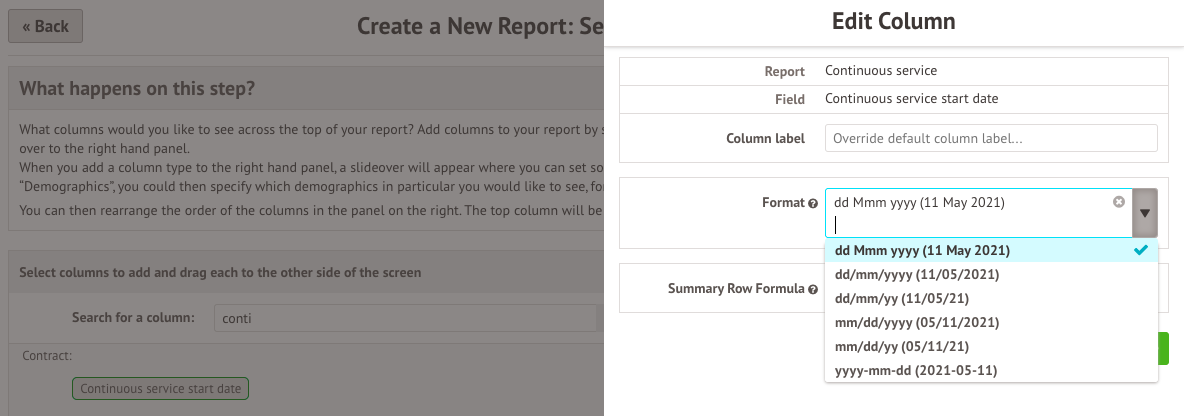
Task: Click the Continuous service start date field value
Action: 911,99
